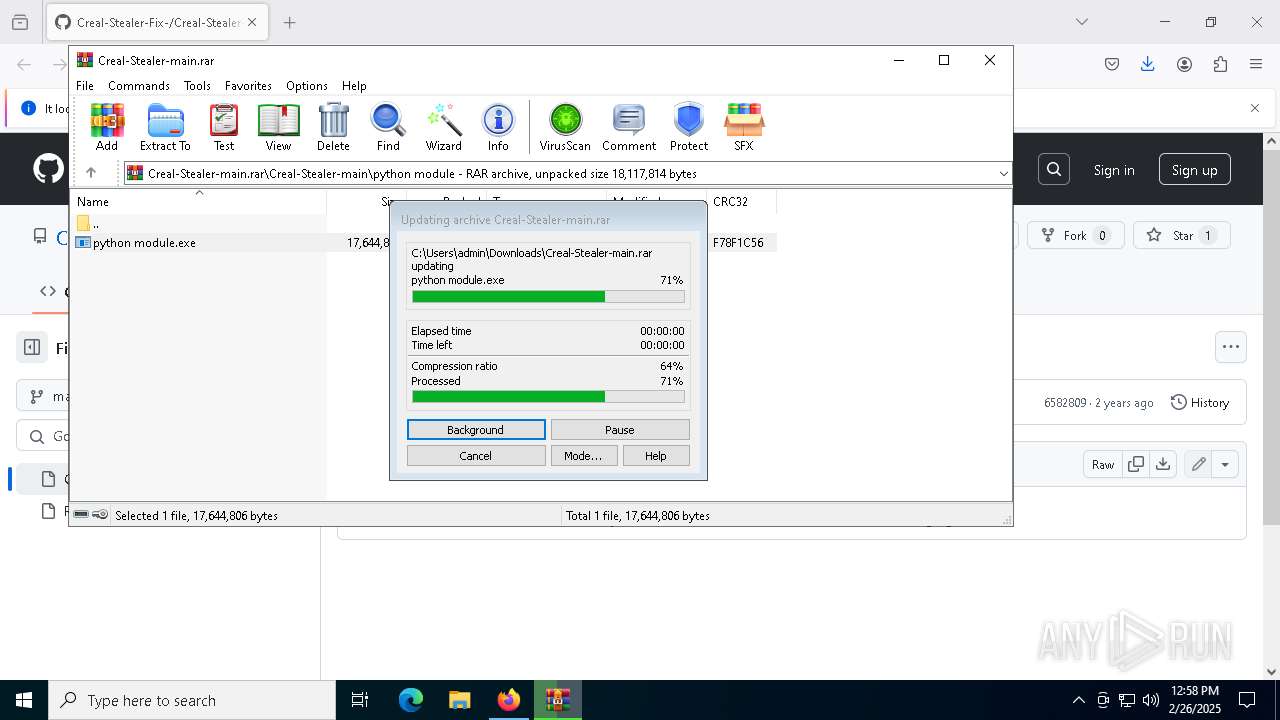This screenshot has width=1280, height=720.
Task: Click the Processed total progress bar
Action: [548, 397]
